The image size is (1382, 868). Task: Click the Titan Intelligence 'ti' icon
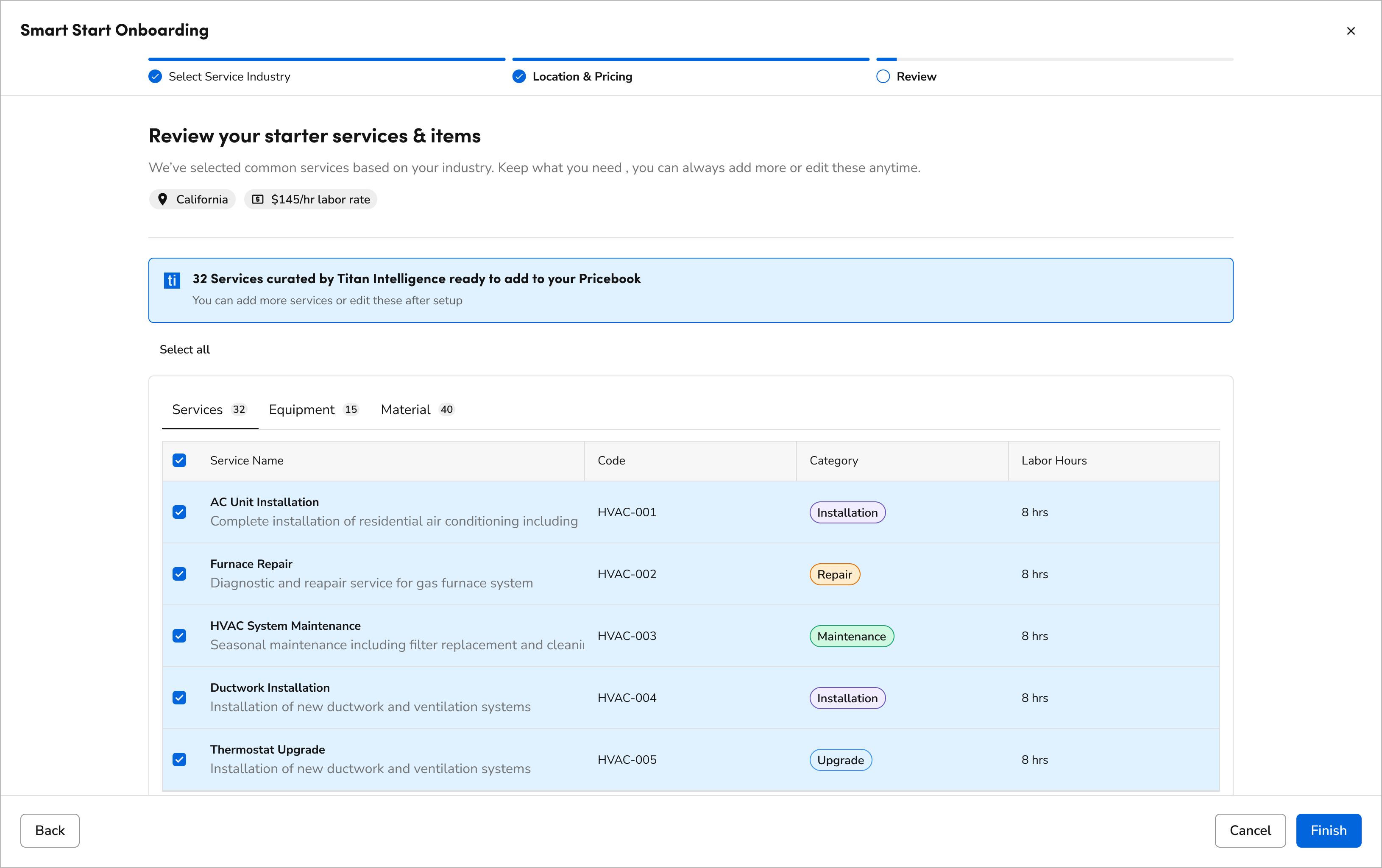point(172,280)
